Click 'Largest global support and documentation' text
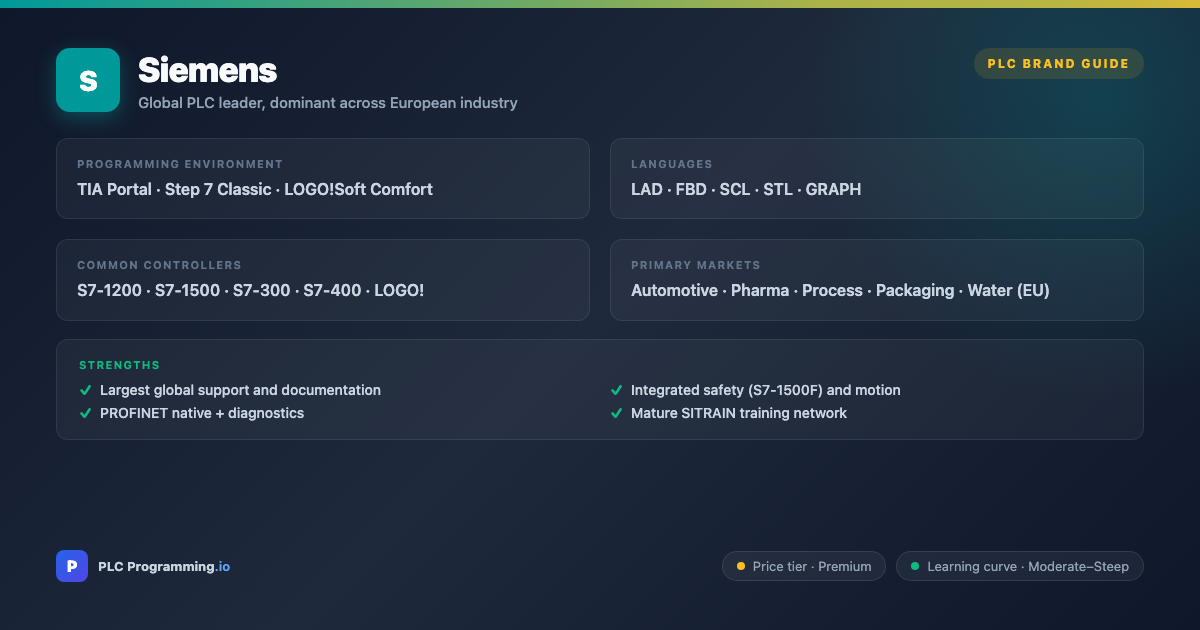The image size is (1200, 630). [x=240, y=390]
